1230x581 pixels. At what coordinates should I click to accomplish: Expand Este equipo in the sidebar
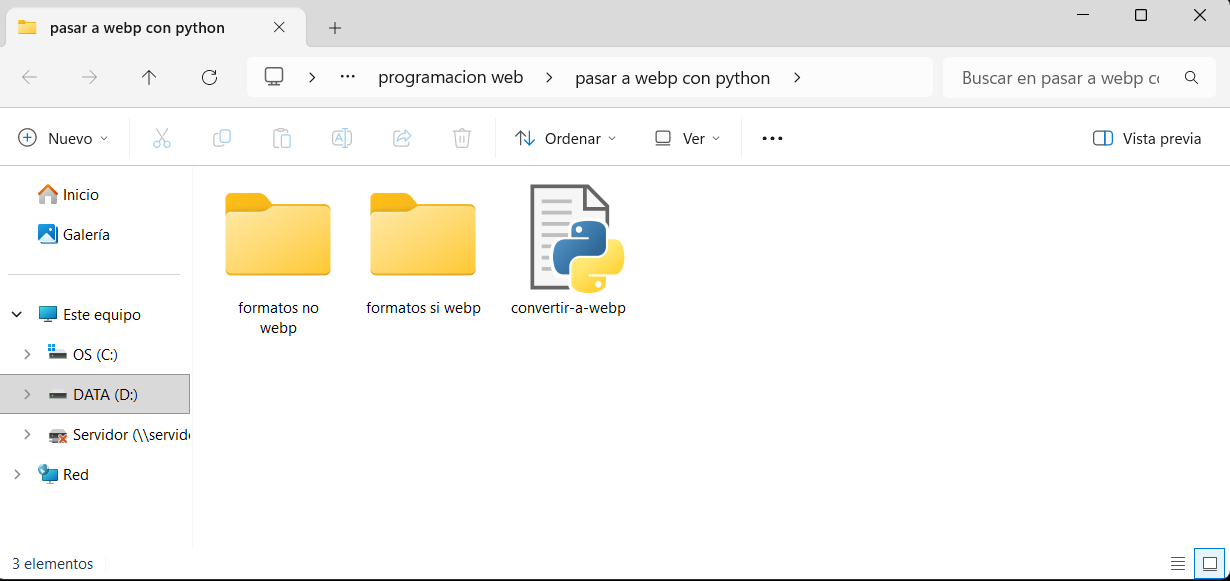click(16, 313)
